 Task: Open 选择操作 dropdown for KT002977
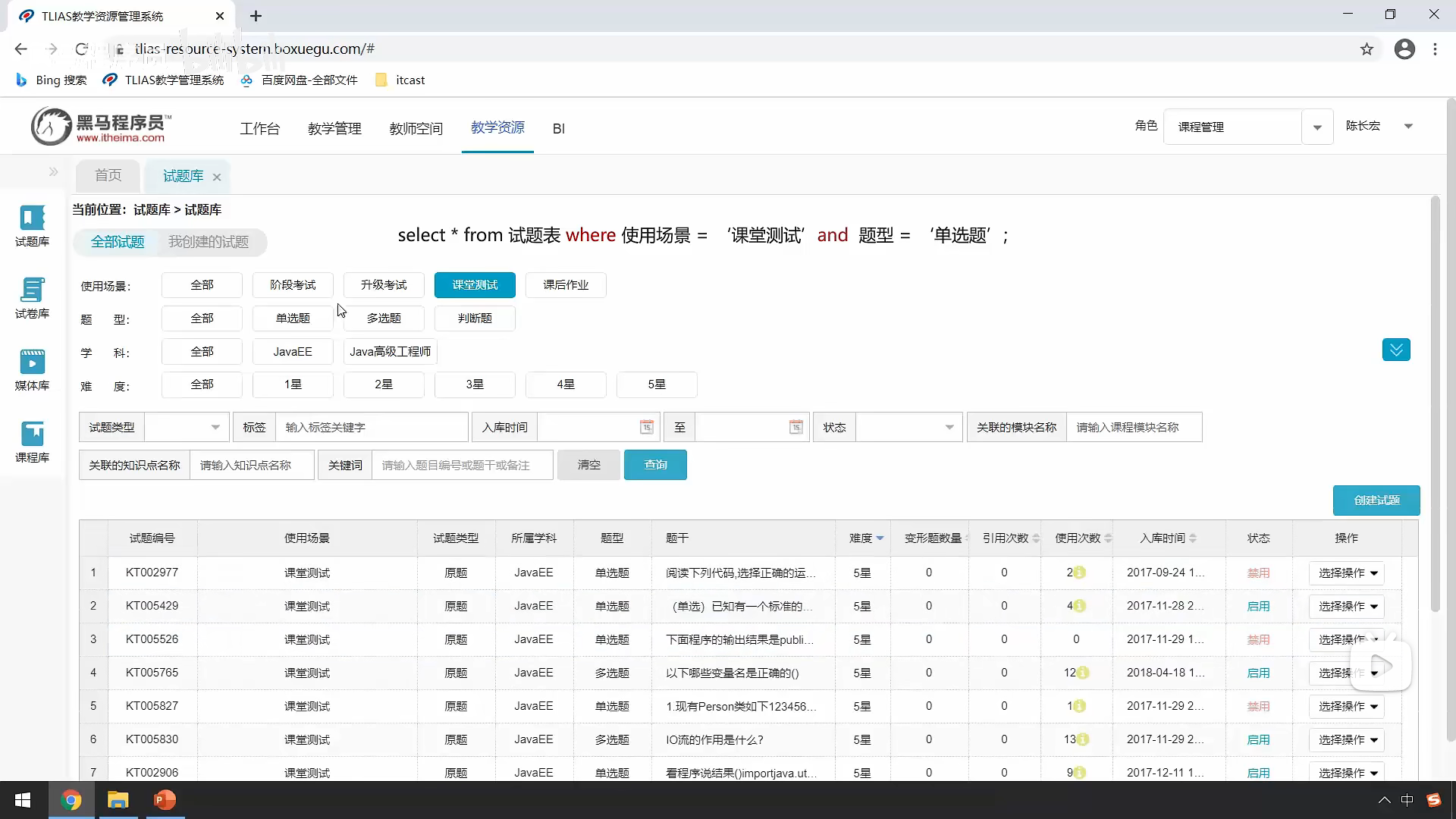1347,573
